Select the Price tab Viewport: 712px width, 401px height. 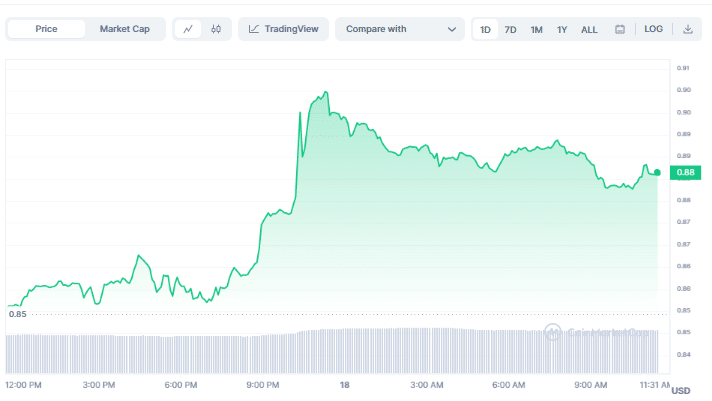pos(46,29)
